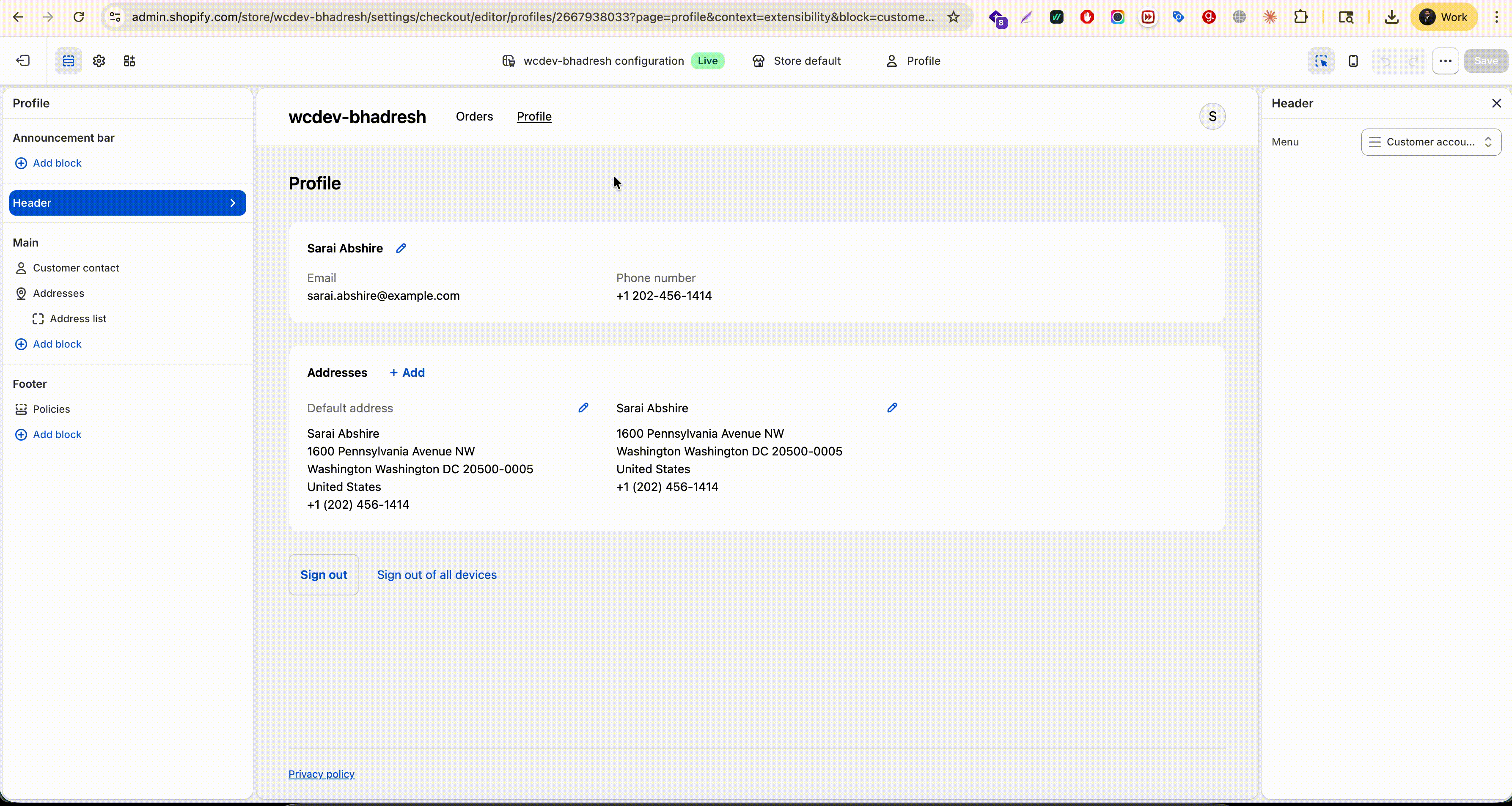
Task: Click the Profile page heading
Action: click(315, 184)
